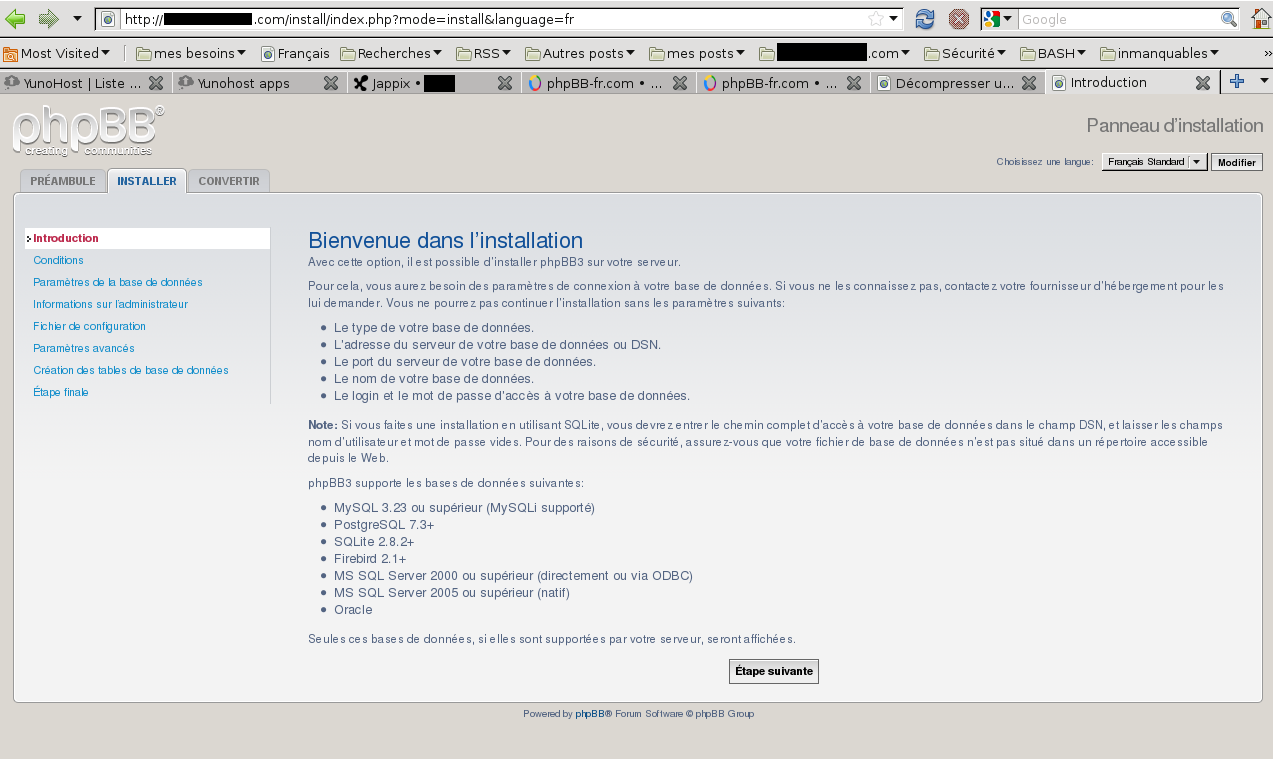Click the Modifier language button
Screen dimensions: 1273x759
tap(1236, 162)
